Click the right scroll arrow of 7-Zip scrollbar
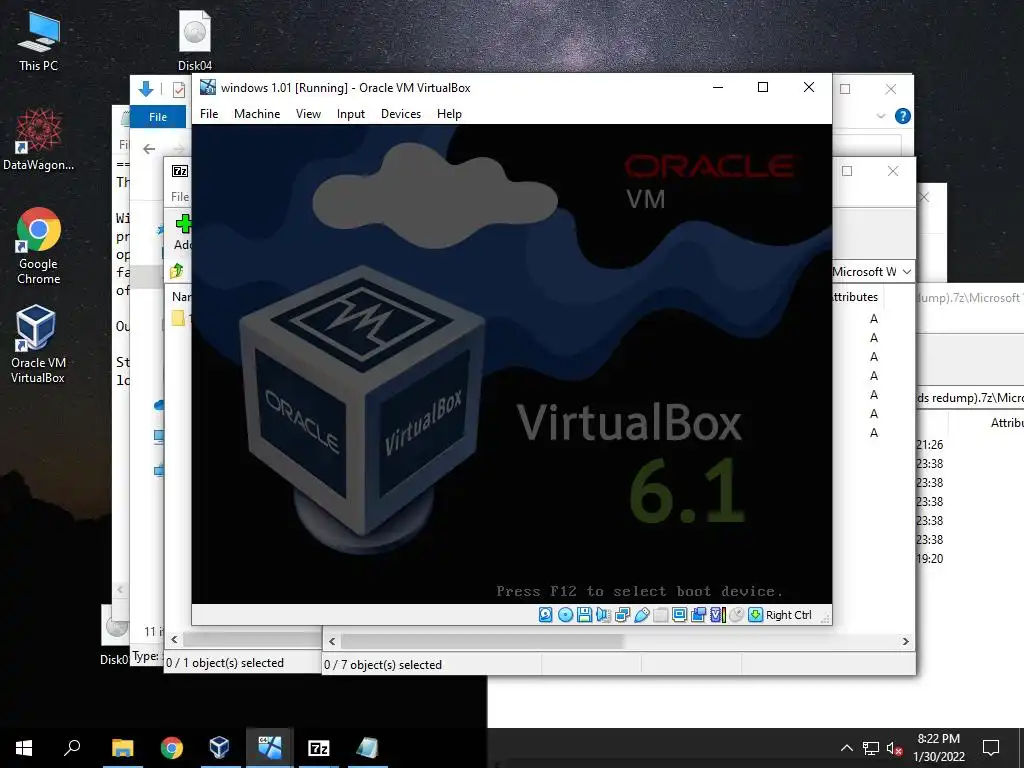 905,641
